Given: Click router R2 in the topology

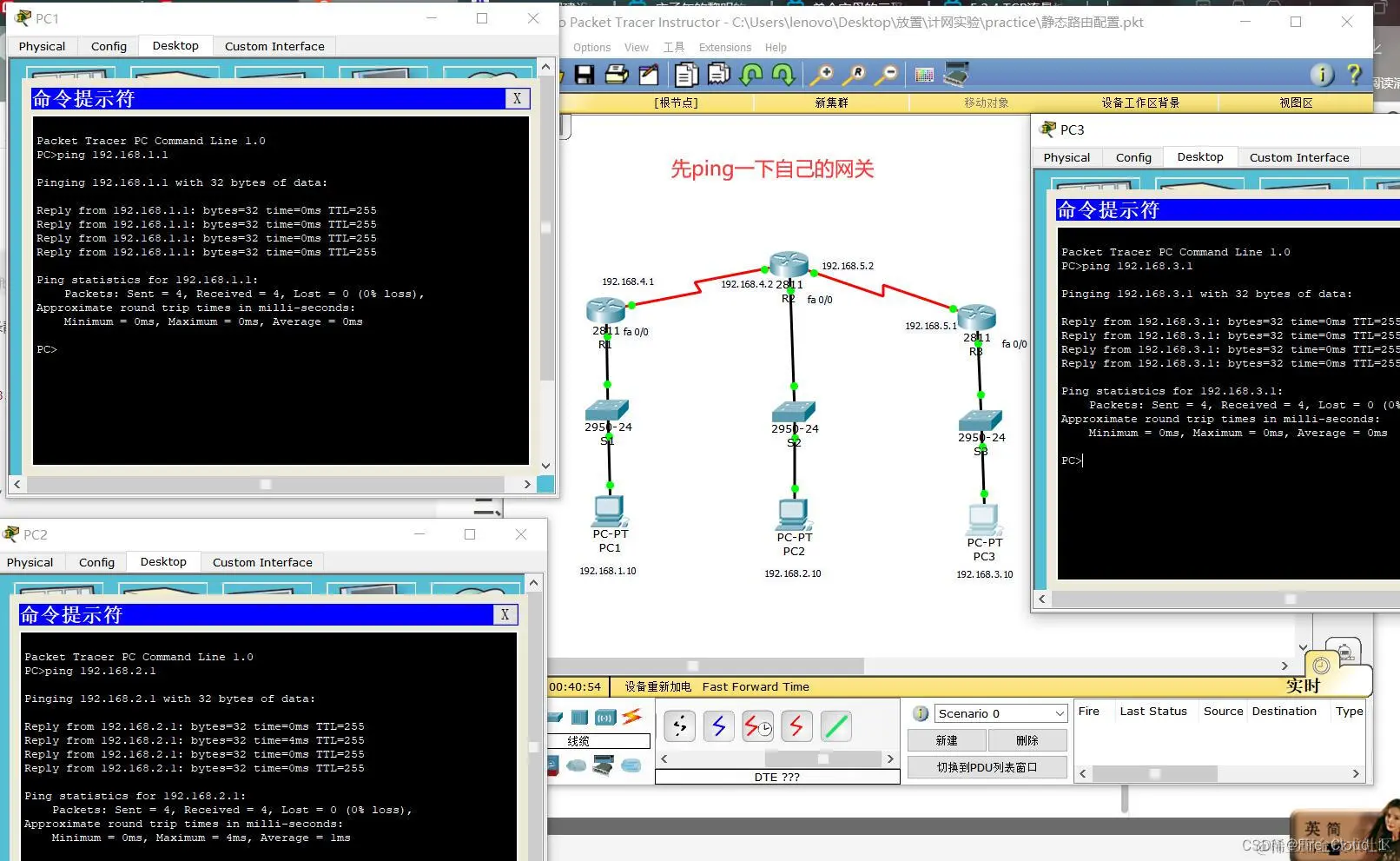Looking at the screenshot, I should click(789, 264).
